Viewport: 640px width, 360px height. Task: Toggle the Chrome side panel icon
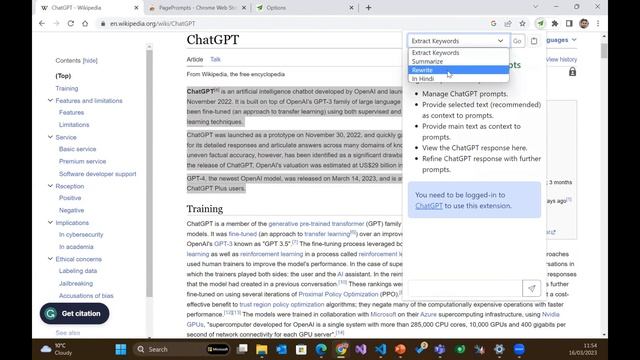point(569,24)
